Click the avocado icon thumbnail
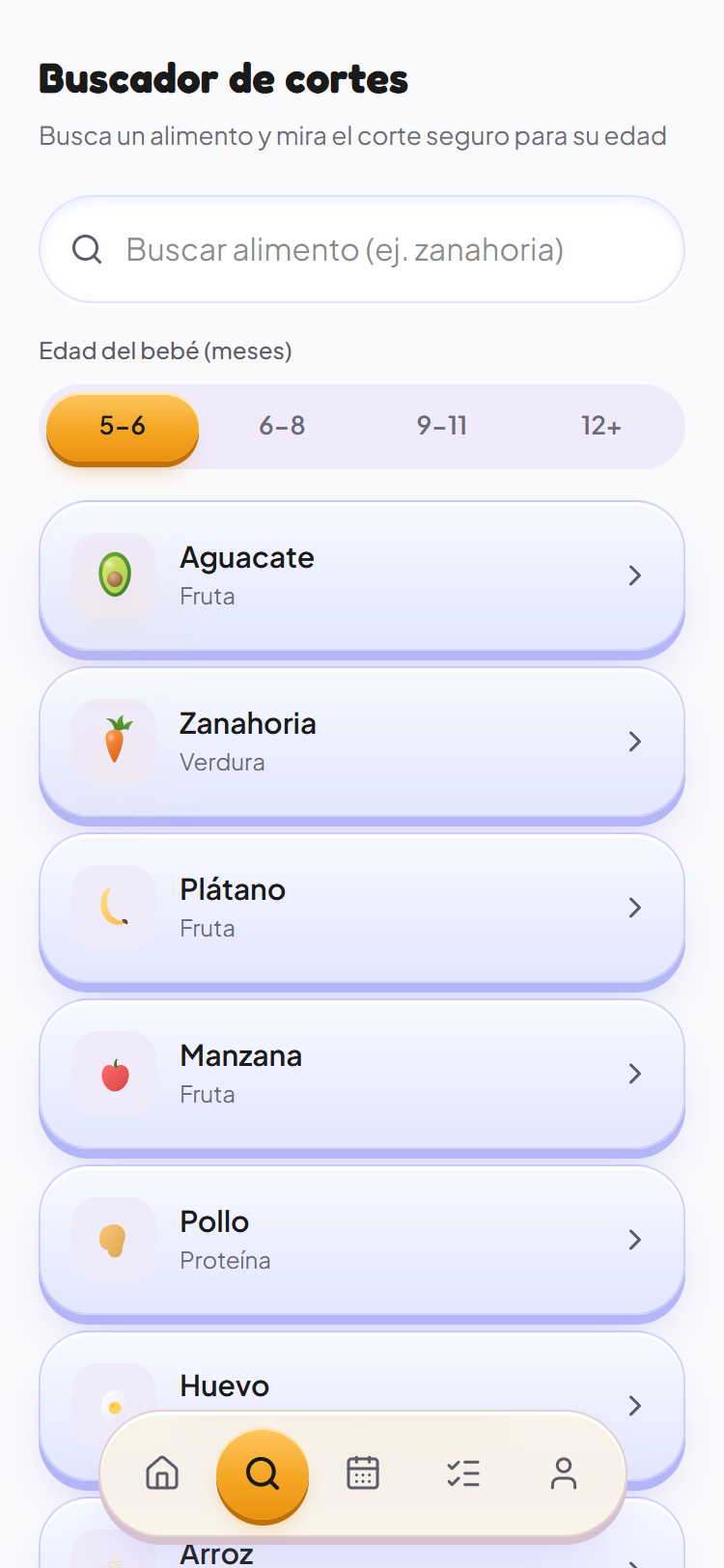The image size is (724, 1568). click(114, 575)
